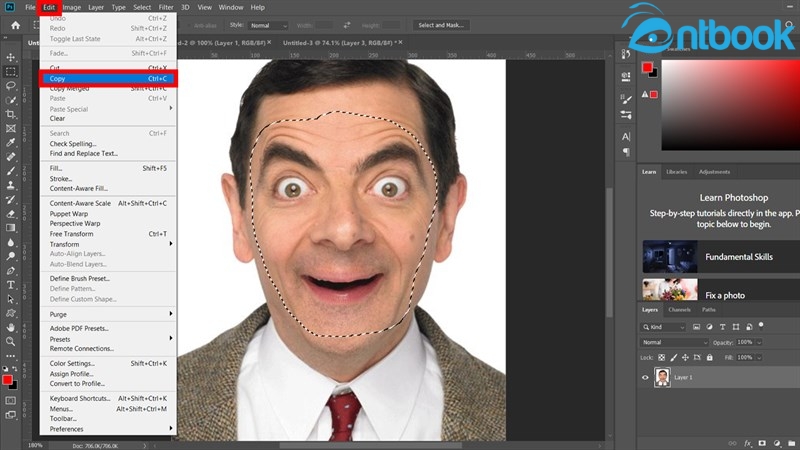Select the Healing Brush tool

(10, 157)
